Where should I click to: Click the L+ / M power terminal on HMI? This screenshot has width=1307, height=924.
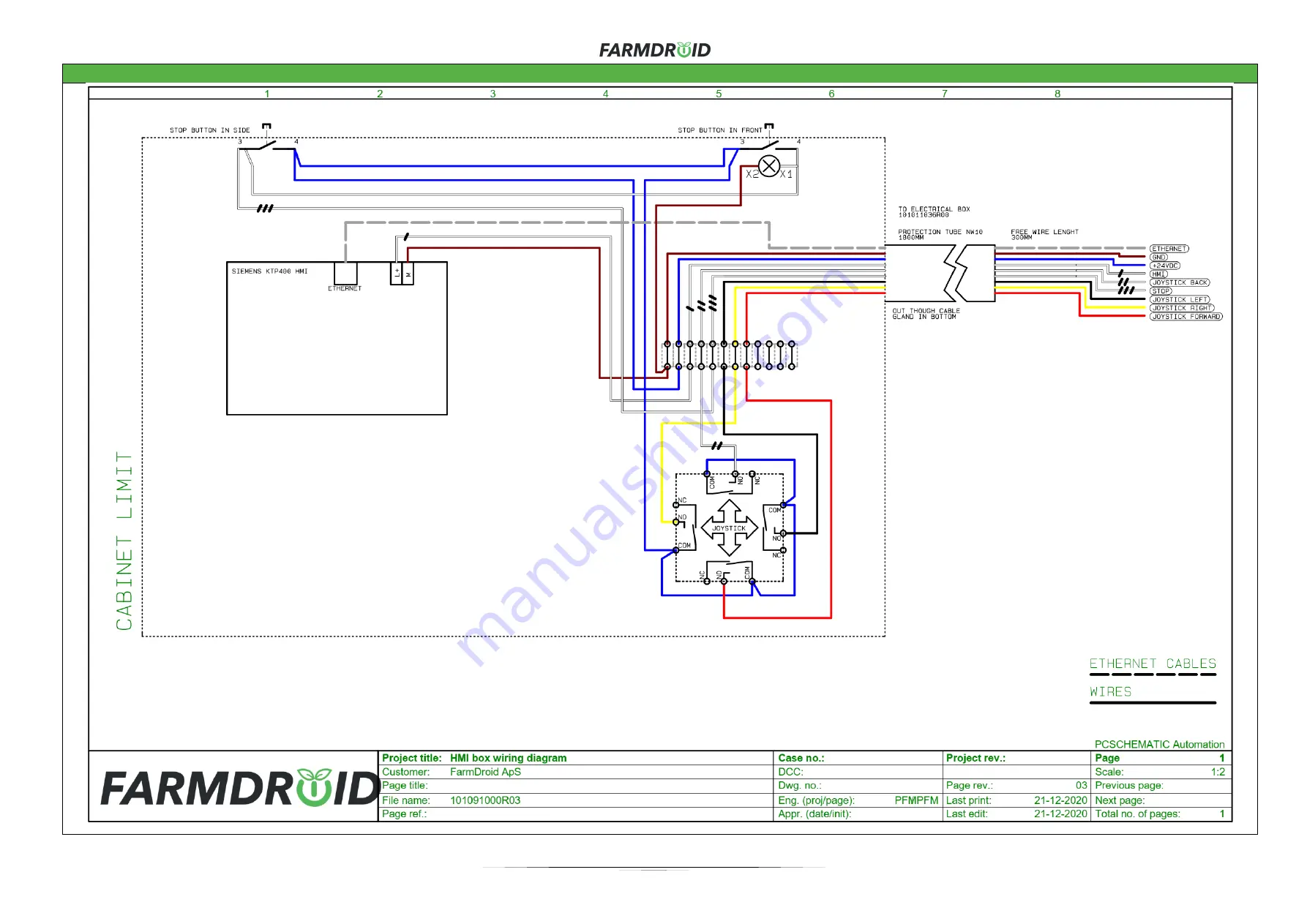tap(402, 274)
